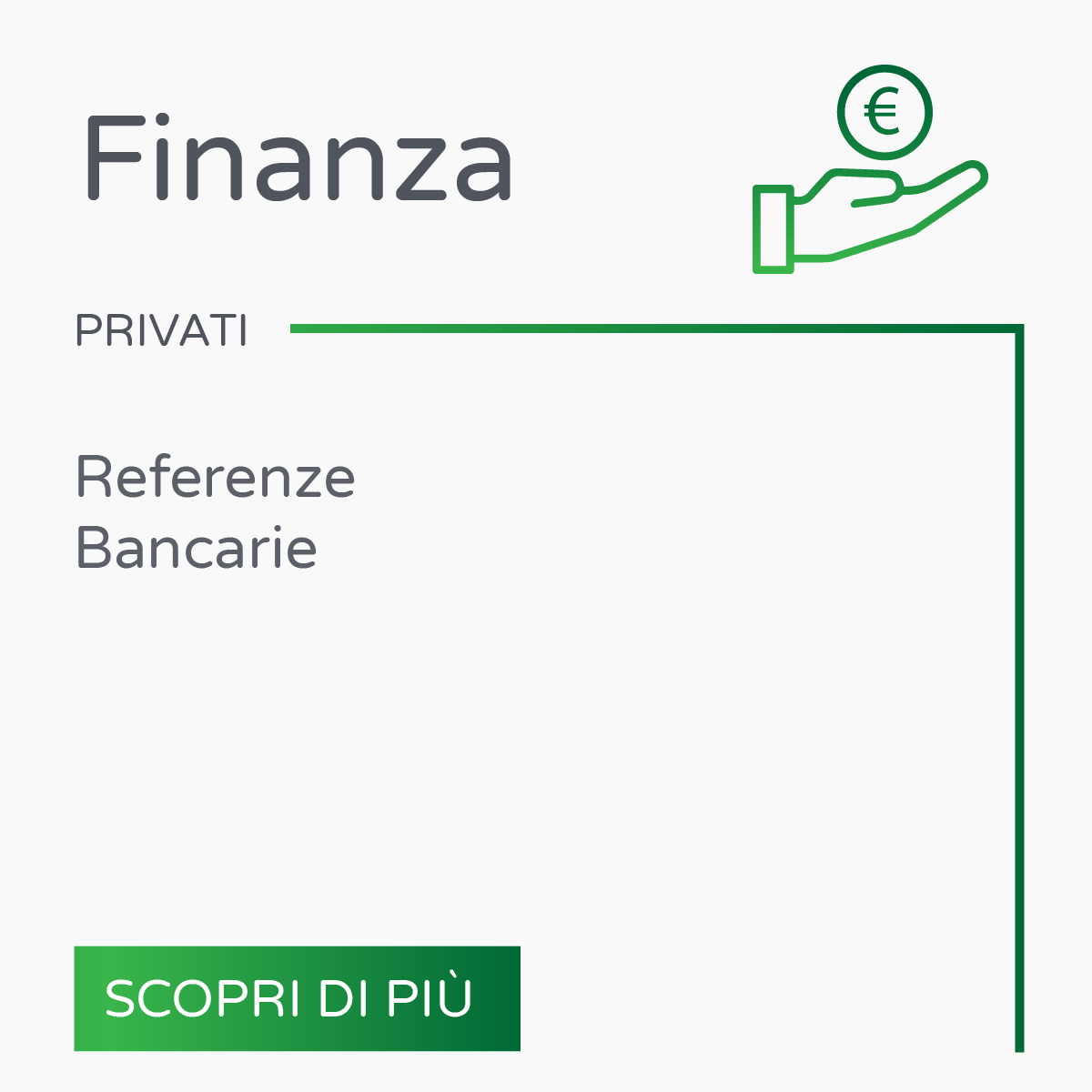Viewport: 1092px width, 1092px height.
Task: Click the euro symbol inside the coin
Action: click(x=882, y=113)
